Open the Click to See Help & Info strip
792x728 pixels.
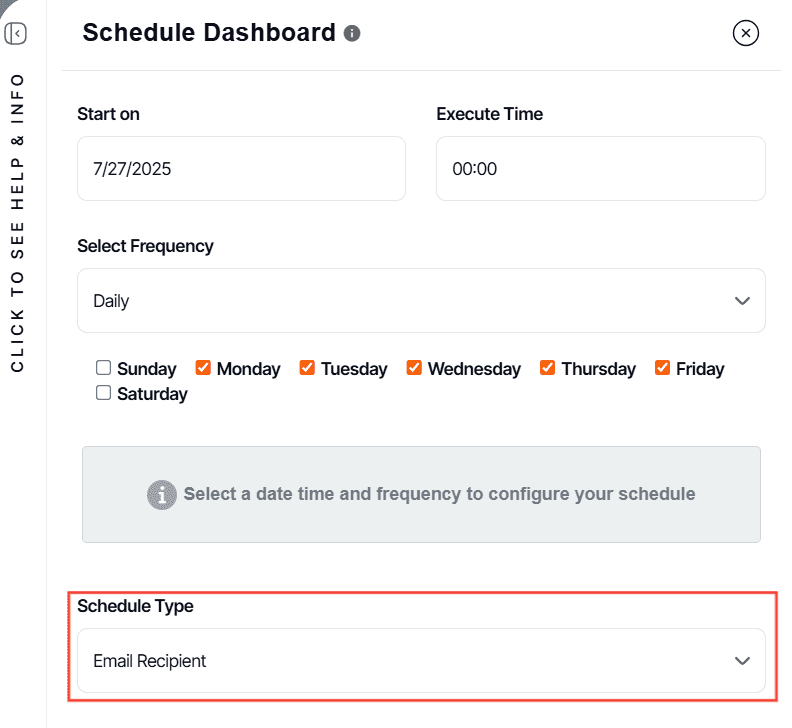(x=17, y=222)
